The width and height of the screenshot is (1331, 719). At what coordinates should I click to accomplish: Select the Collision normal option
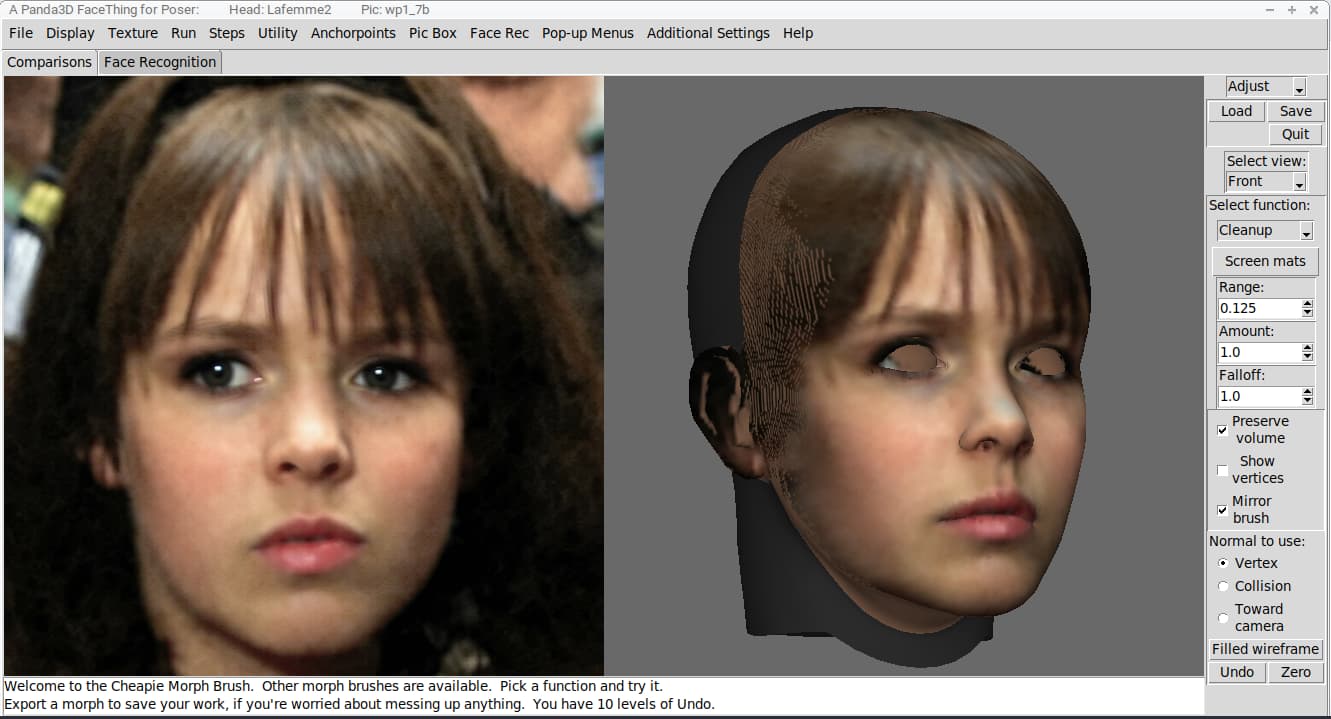click(1223, 586)
